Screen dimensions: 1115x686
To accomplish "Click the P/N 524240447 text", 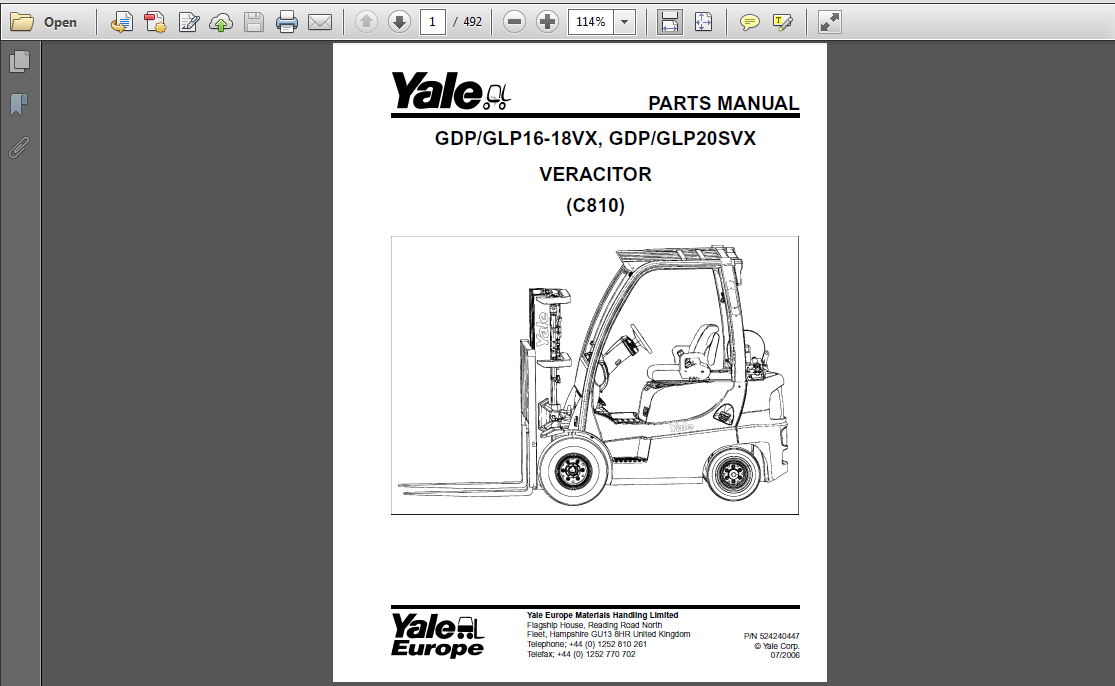I will point(772,636).
